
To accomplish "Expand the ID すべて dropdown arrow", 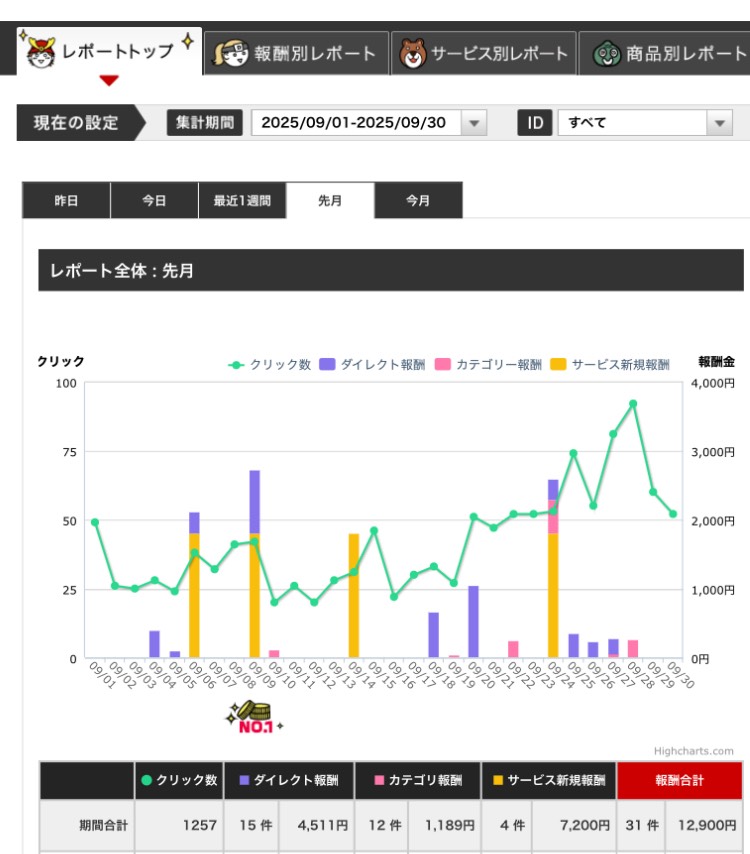I will [x=719, y=123].
